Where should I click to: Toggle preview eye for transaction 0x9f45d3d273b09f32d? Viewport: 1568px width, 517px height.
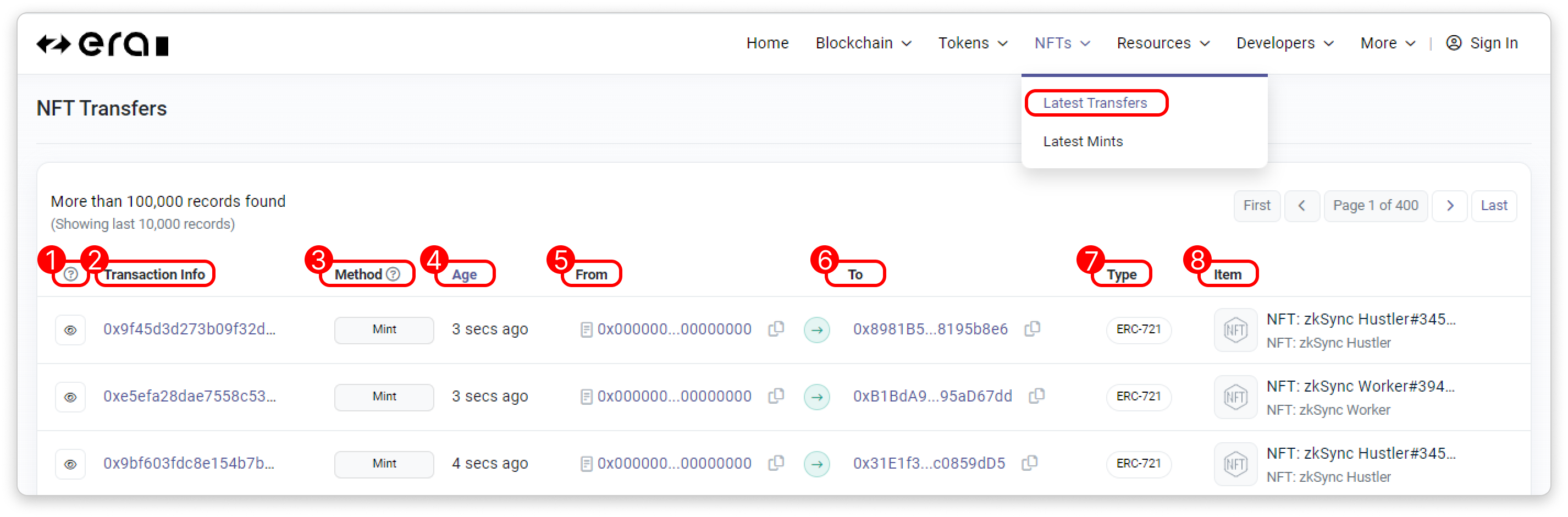coord(70,330)
